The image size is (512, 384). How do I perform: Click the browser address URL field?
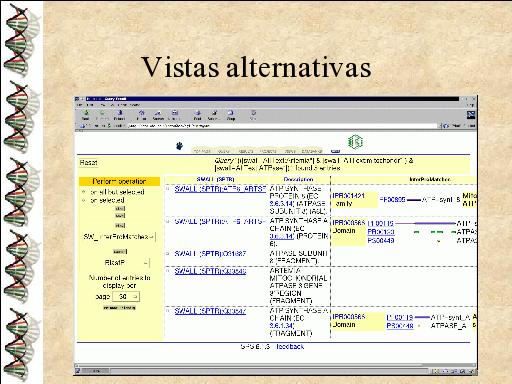tap(282, 126)
